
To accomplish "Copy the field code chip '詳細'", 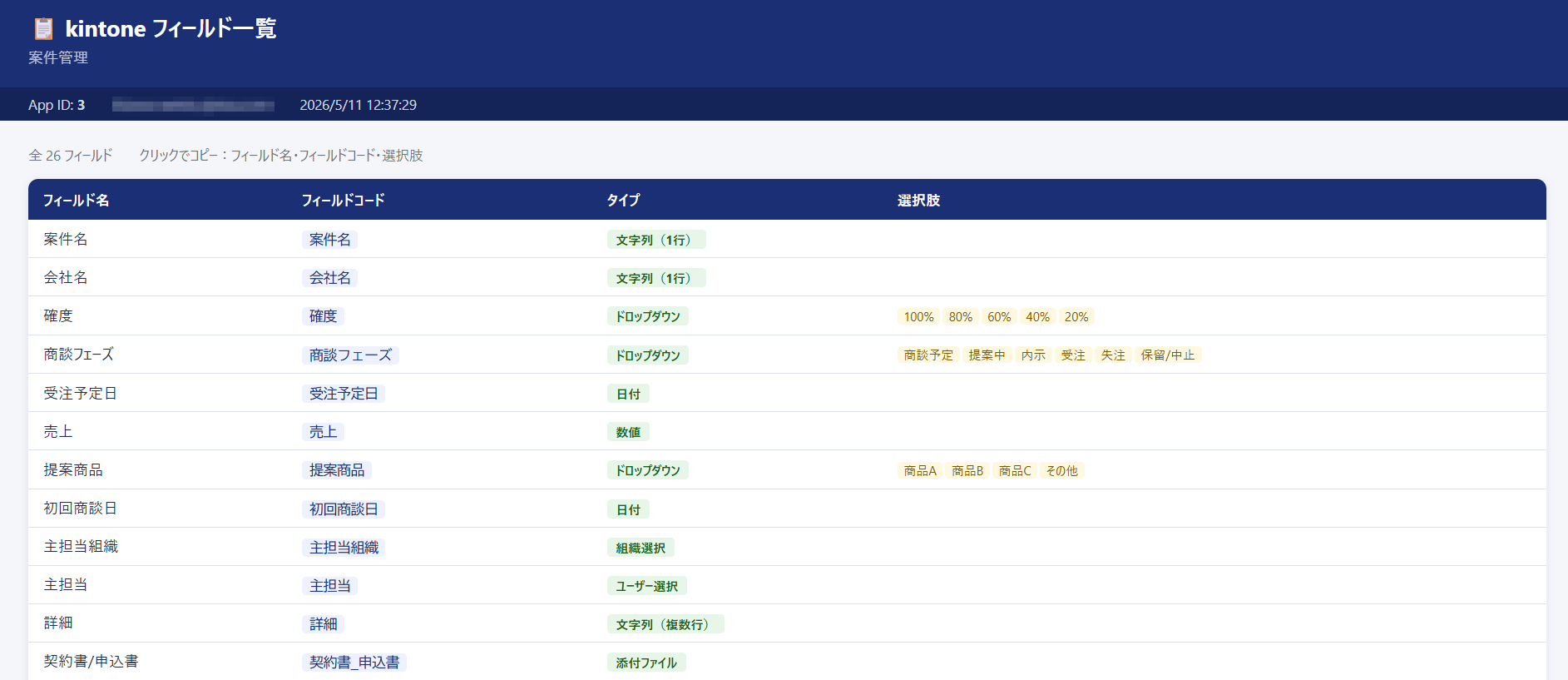I will click(x=323, y=624).
